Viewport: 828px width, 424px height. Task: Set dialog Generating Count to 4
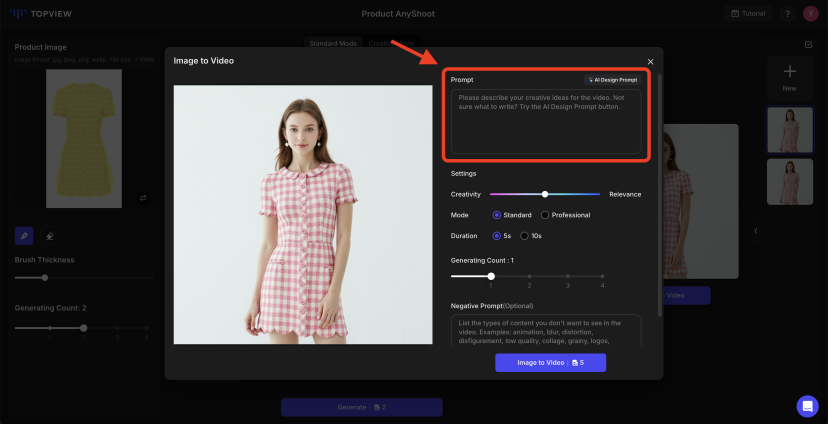click(603, 276)
